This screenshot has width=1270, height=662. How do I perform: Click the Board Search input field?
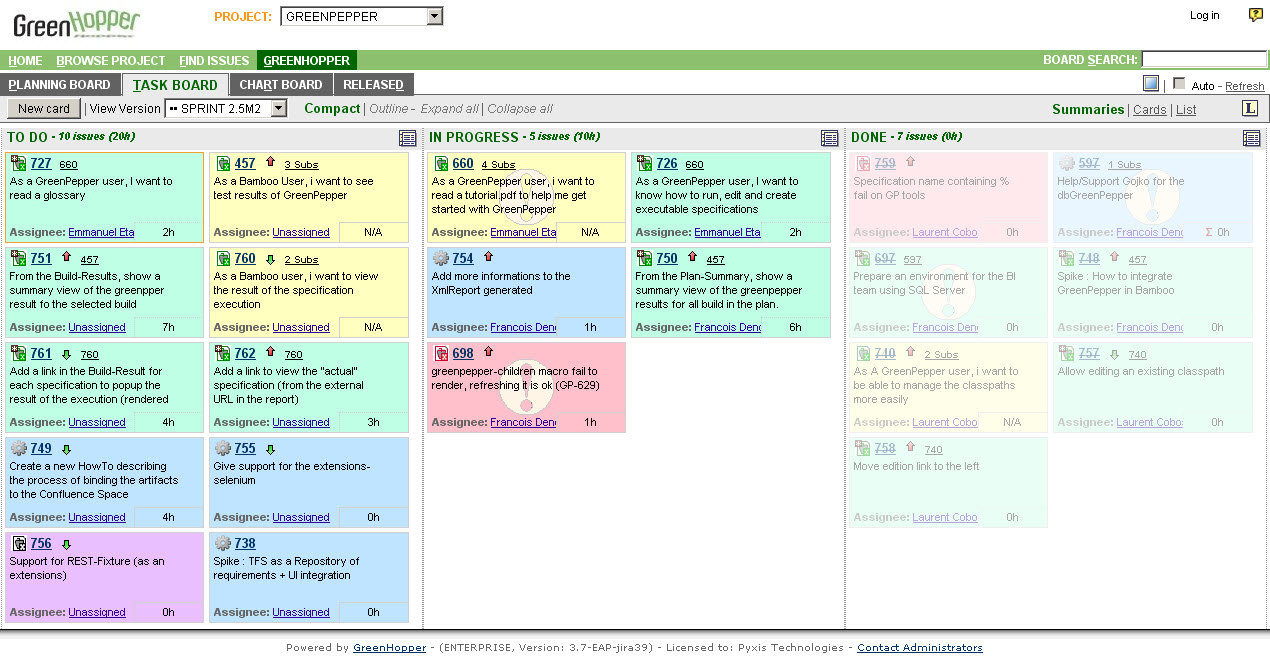[x=1204, y=60]
